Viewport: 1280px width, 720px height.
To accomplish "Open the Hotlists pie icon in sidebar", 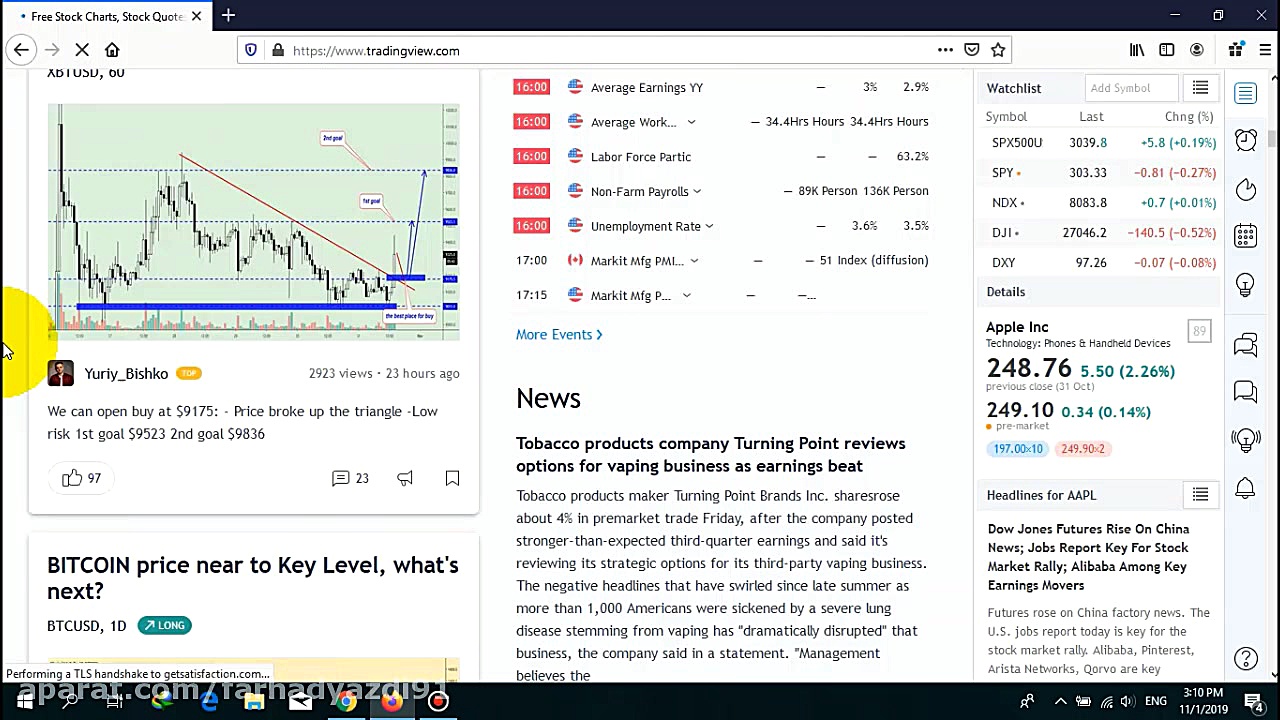I will coord(1245,189).
